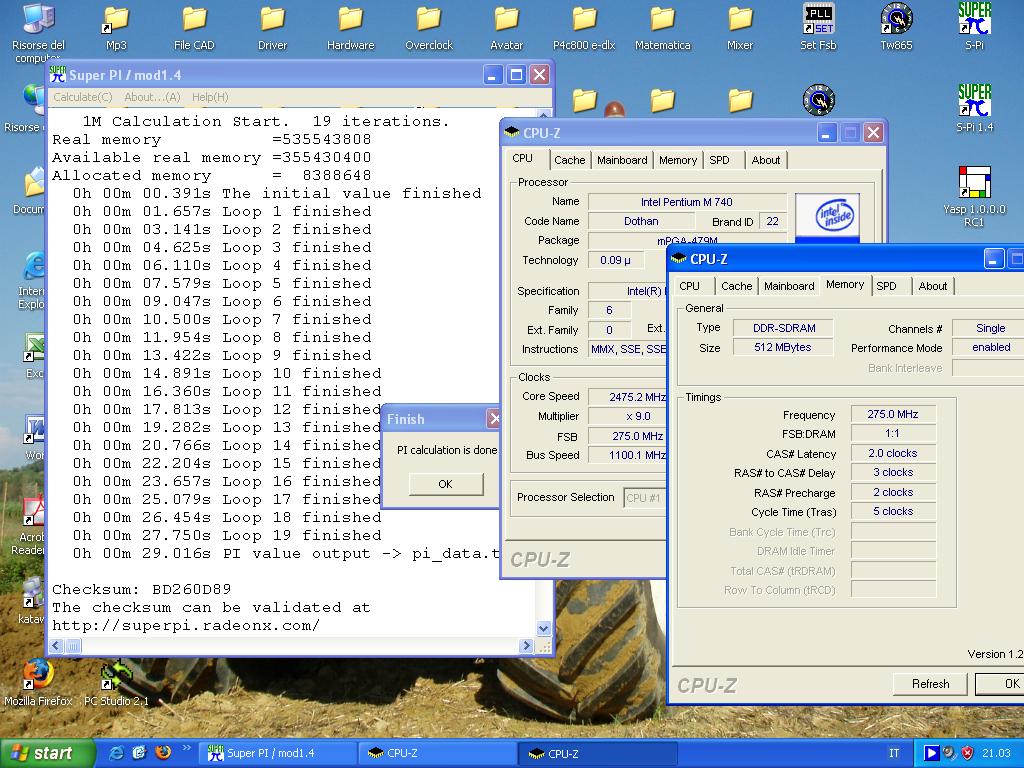Click the Internet Explorer quick launch icon
Screen dimensions: 1024x768
(x=116, y=753)
